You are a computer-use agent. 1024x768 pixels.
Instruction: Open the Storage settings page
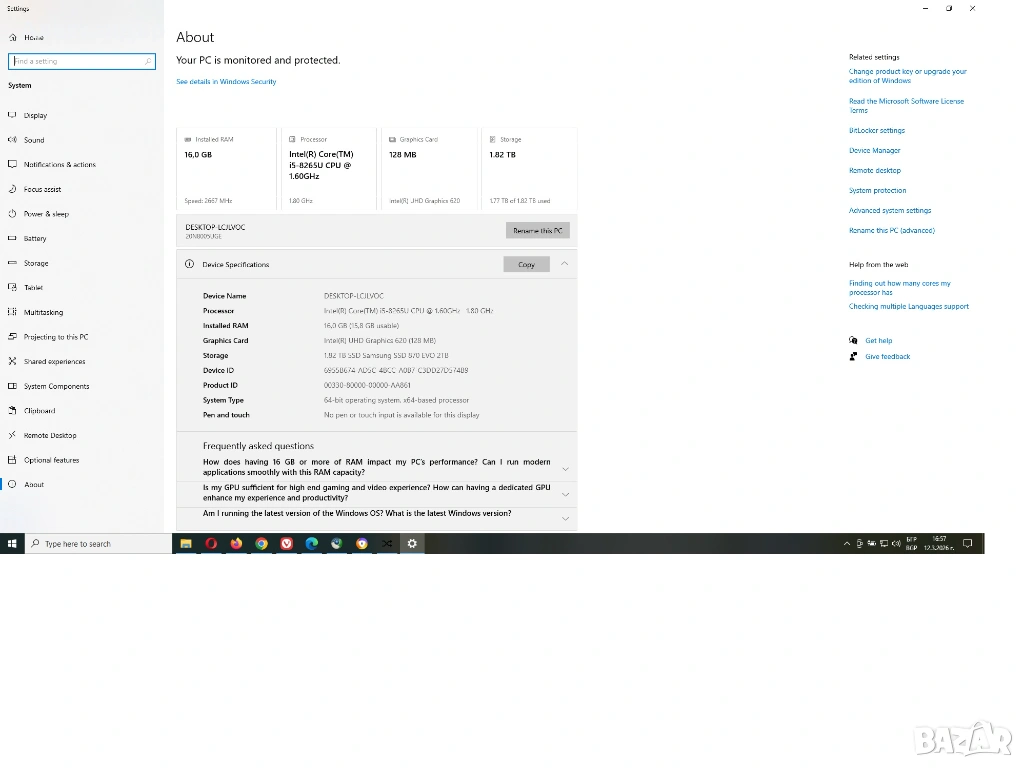click(36, 263)
